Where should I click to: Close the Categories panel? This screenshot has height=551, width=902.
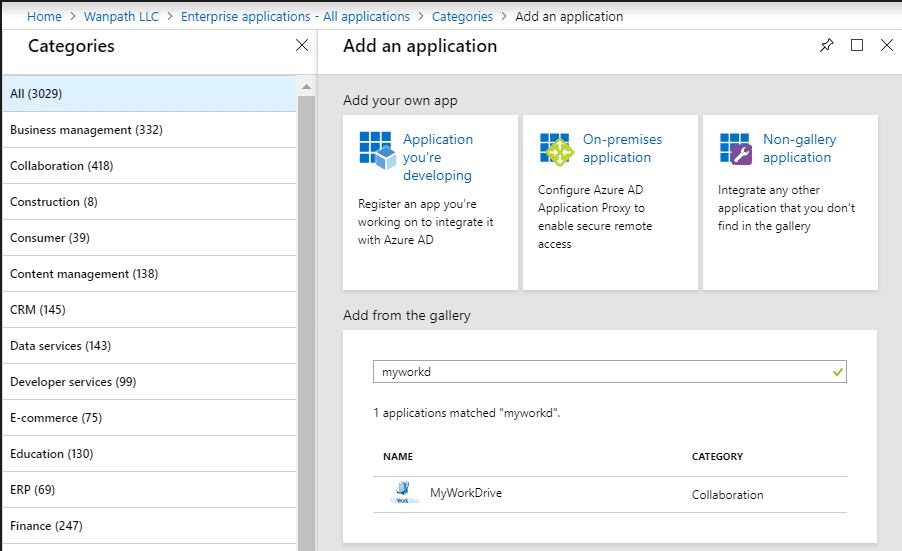(x=302, y=46)
